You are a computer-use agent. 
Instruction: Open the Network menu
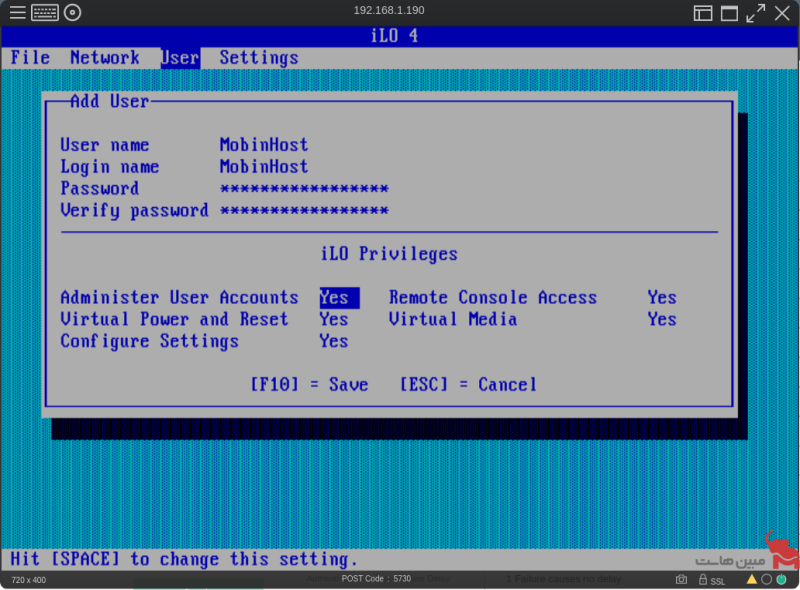tap(105, 58)
